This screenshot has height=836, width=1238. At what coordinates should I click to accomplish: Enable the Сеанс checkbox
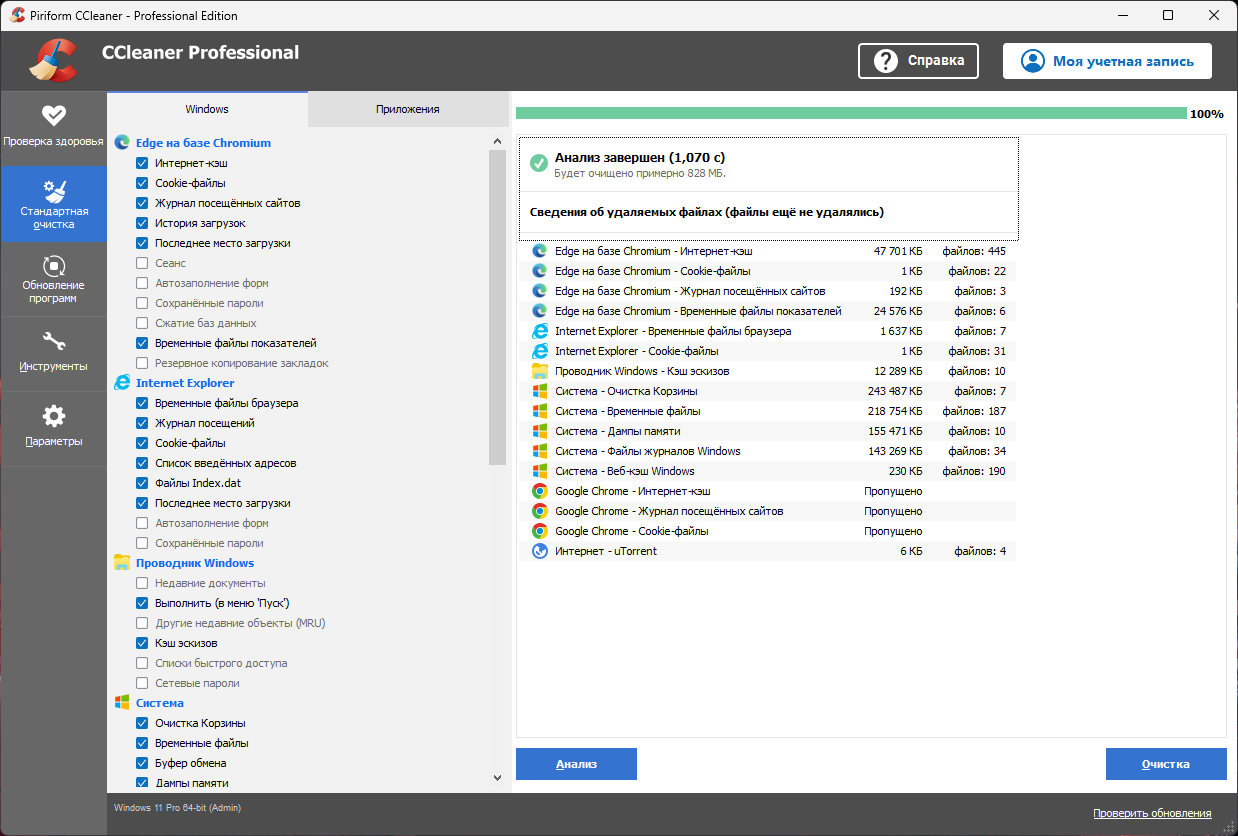pos(142,263)
